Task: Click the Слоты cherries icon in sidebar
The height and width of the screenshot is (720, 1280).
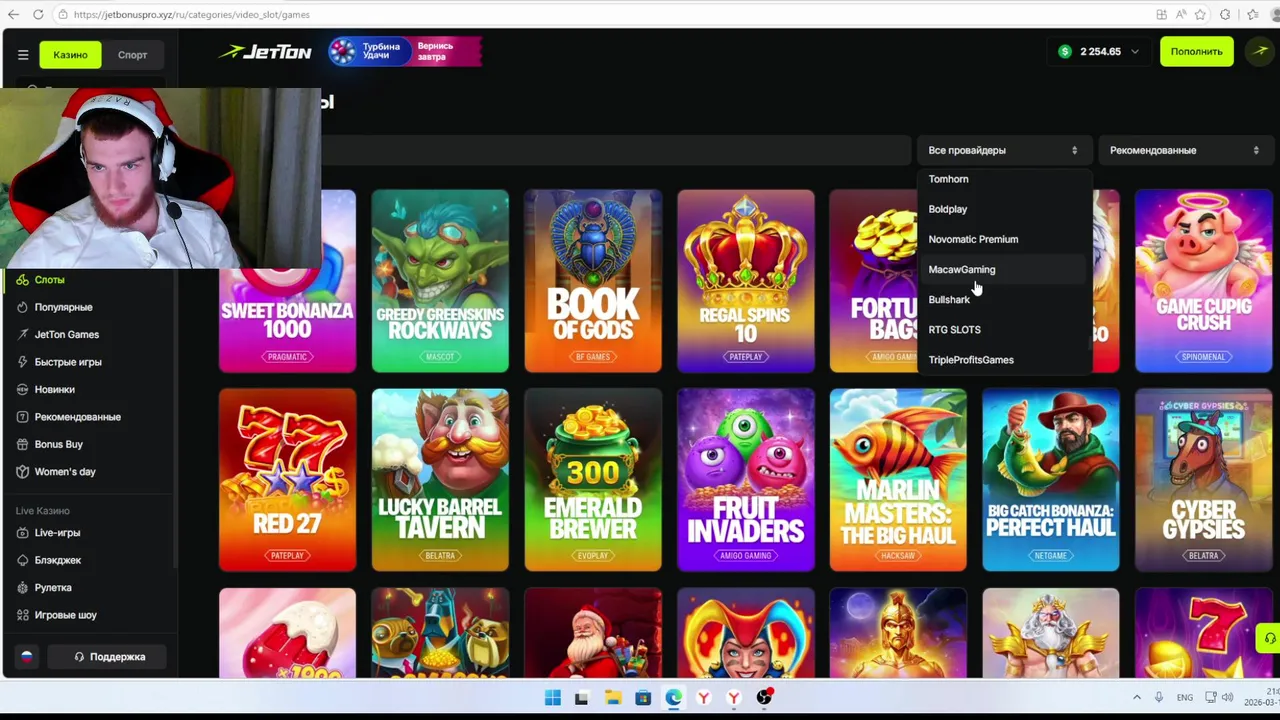Action: [23, 280]
